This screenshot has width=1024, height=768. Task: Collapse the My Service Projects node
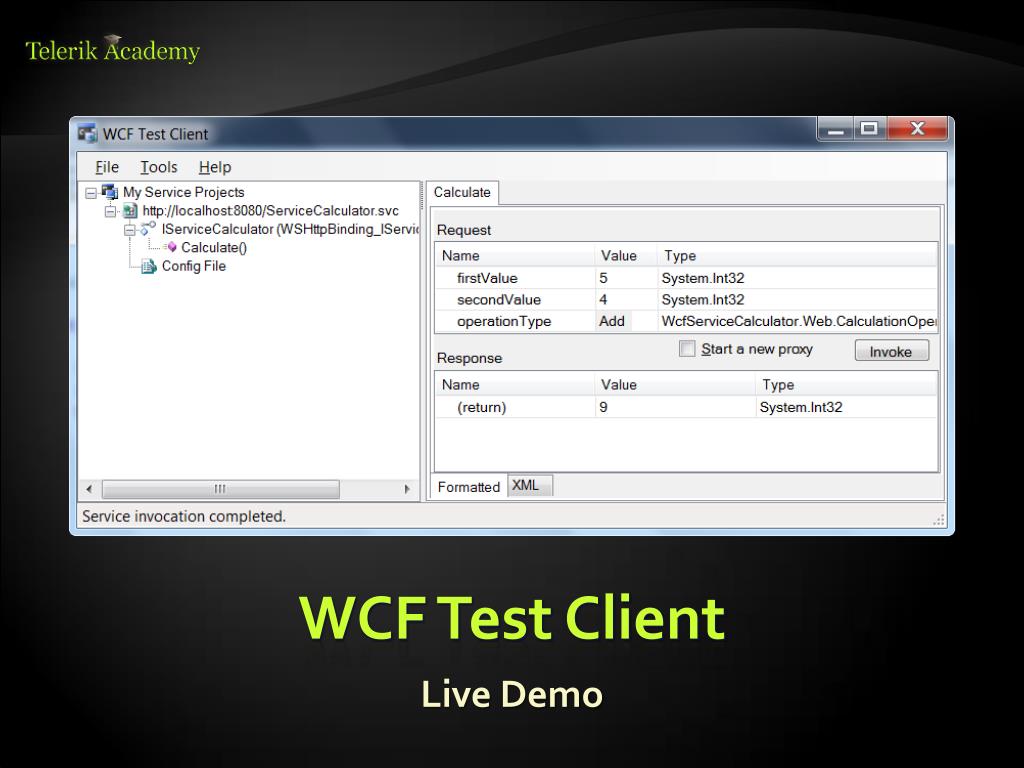click(91, 193)
